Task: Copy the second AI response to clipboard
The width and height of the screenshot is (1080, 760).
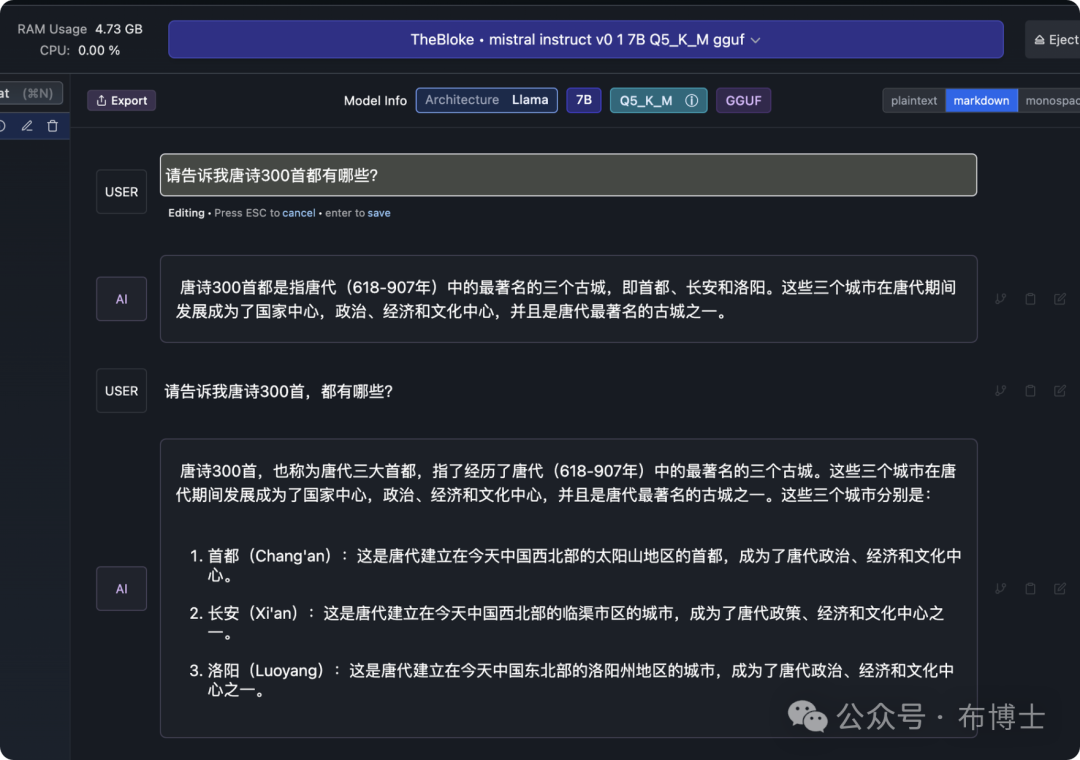Action: 1030,588
